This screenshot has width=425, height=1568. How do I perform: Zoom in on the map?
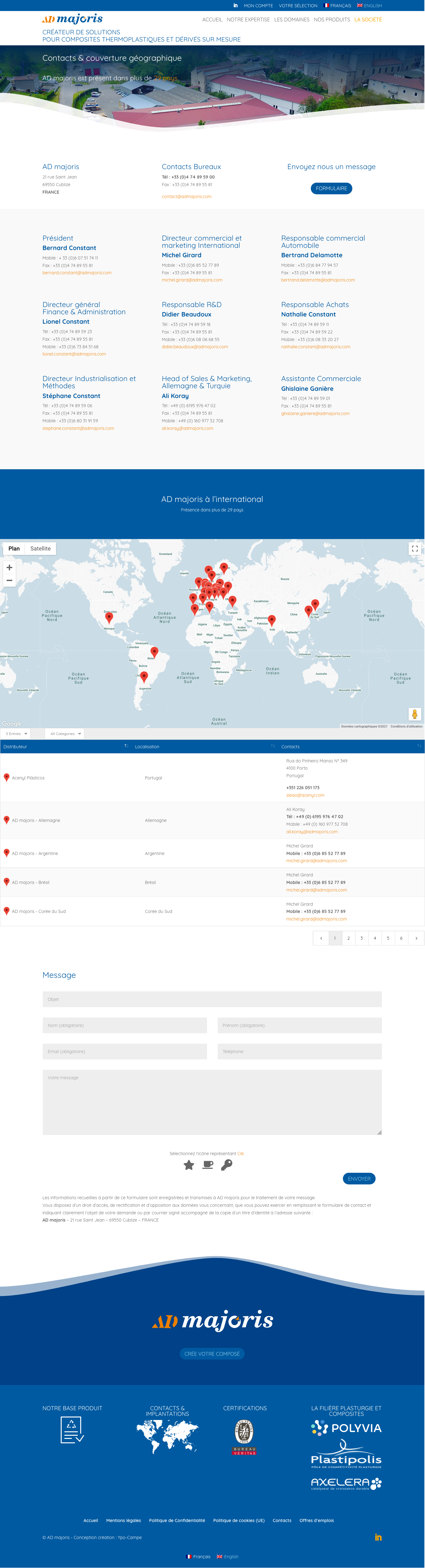tap(9, 567)
